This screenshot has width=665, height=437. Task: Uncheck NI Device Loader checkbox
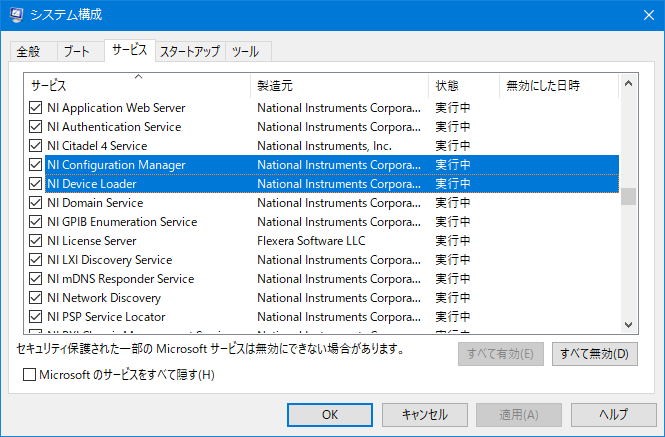pyautogui.click(x=36, y=184)
